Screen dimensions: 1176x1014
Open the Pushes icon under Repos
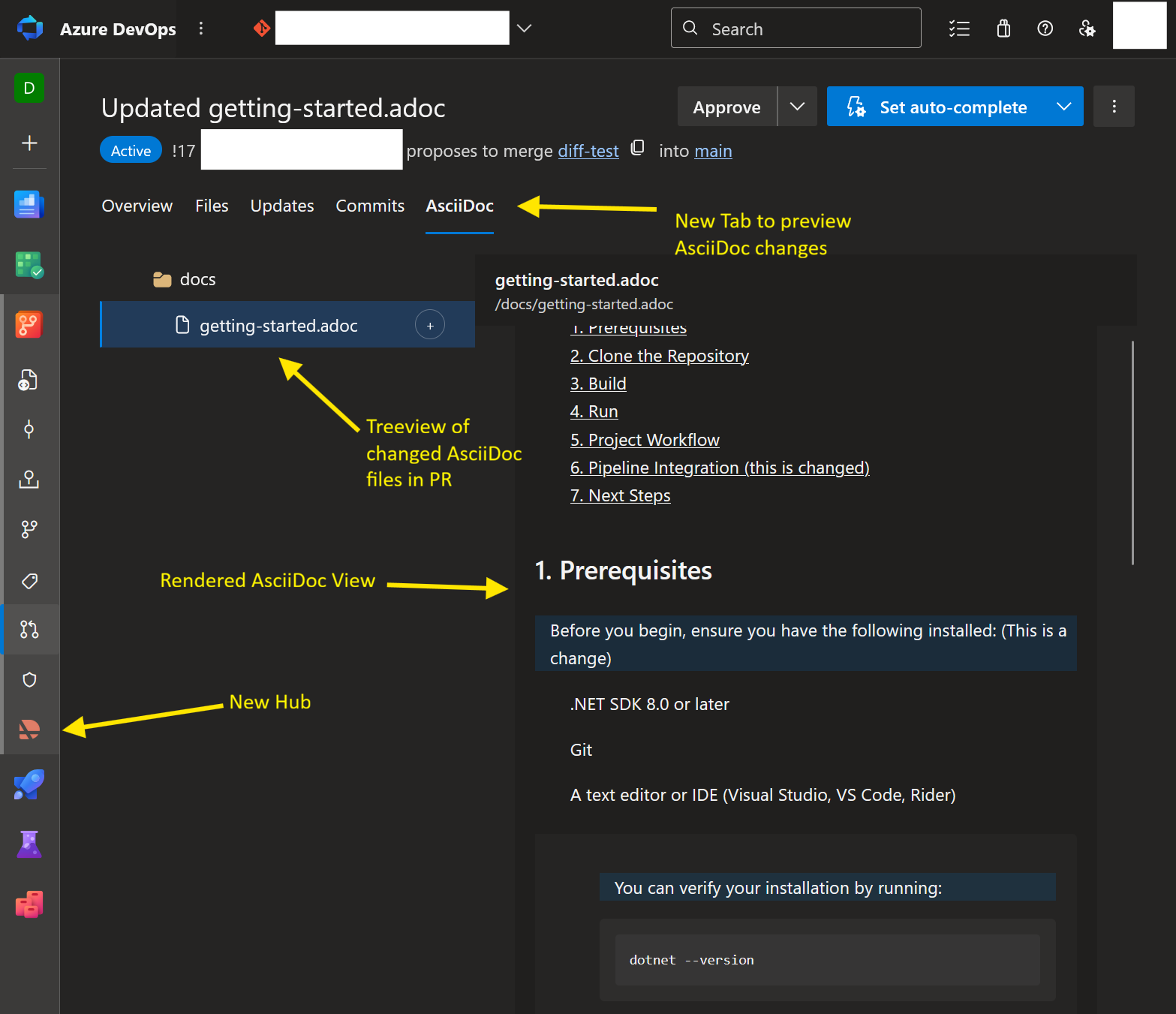pos(29,479)
